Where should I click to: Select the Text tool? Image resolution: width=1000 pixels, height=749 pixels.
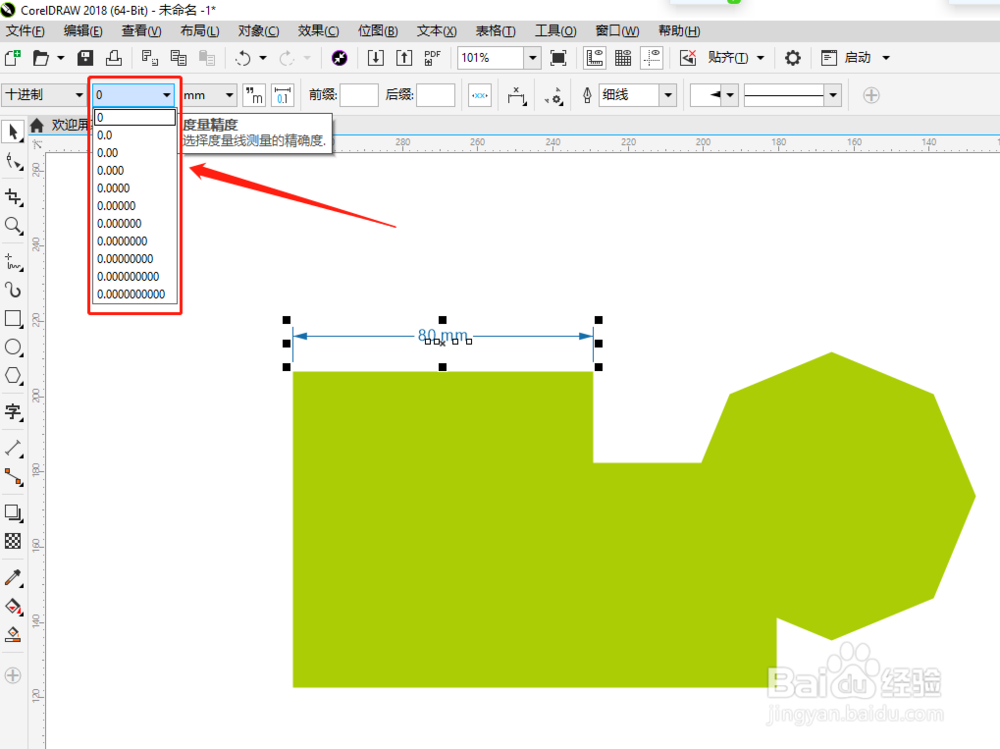coord(13,412)
